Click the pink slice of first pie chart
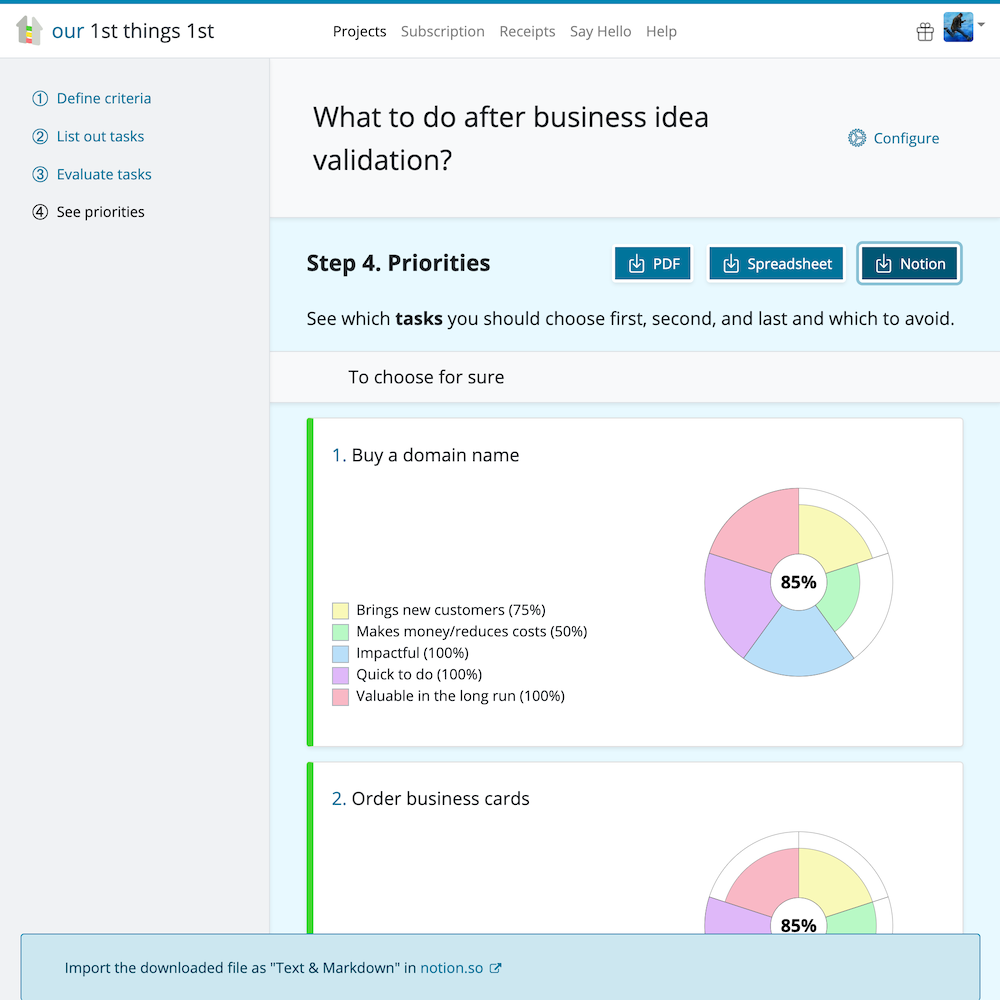Viewport: 1000px width, 1000px height. point(759,531)
